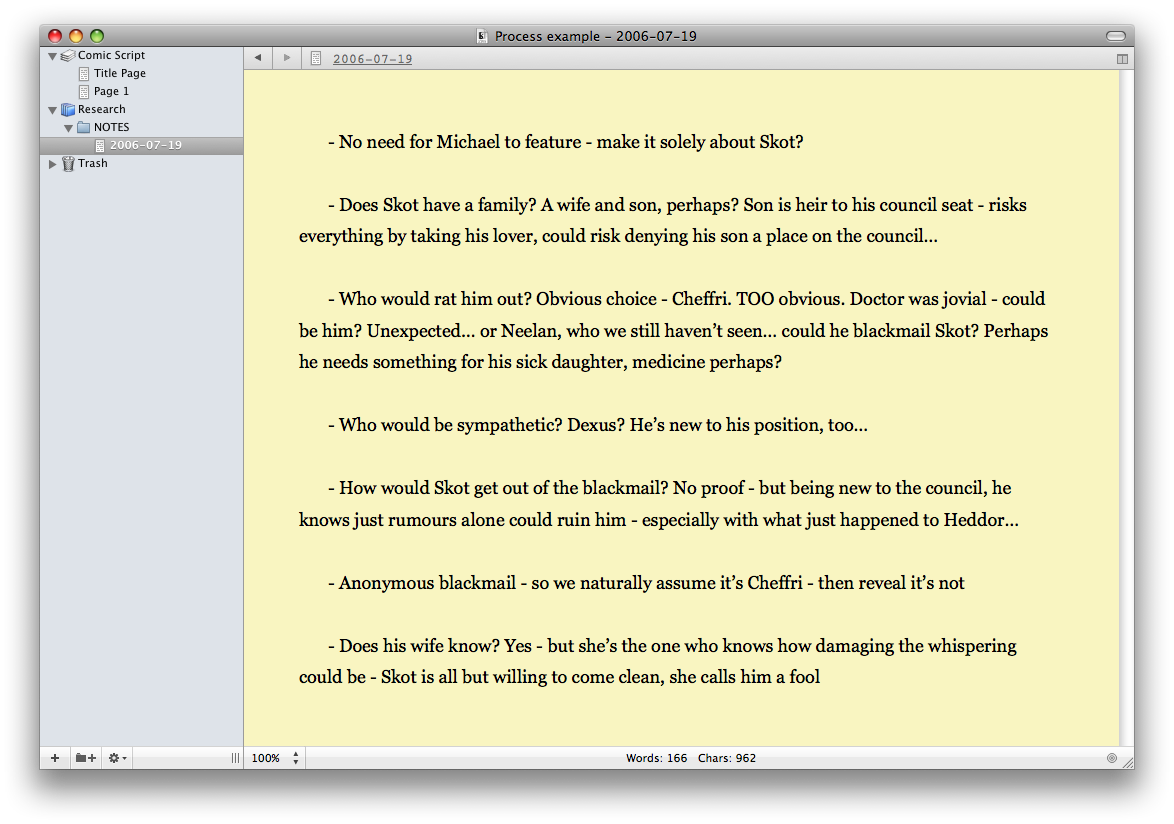Click the split editor button

pos(1122,59)
